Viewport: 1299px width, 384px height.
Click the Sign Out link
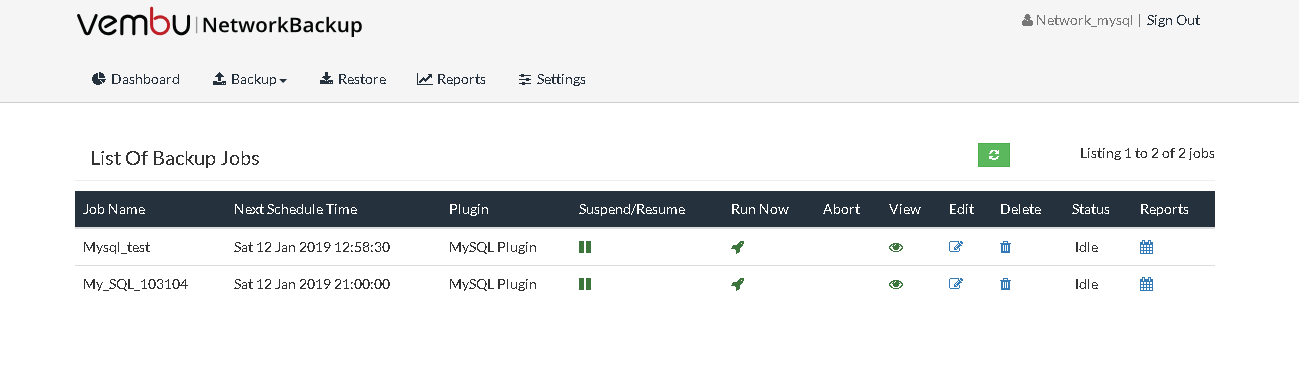[1173, 20]
